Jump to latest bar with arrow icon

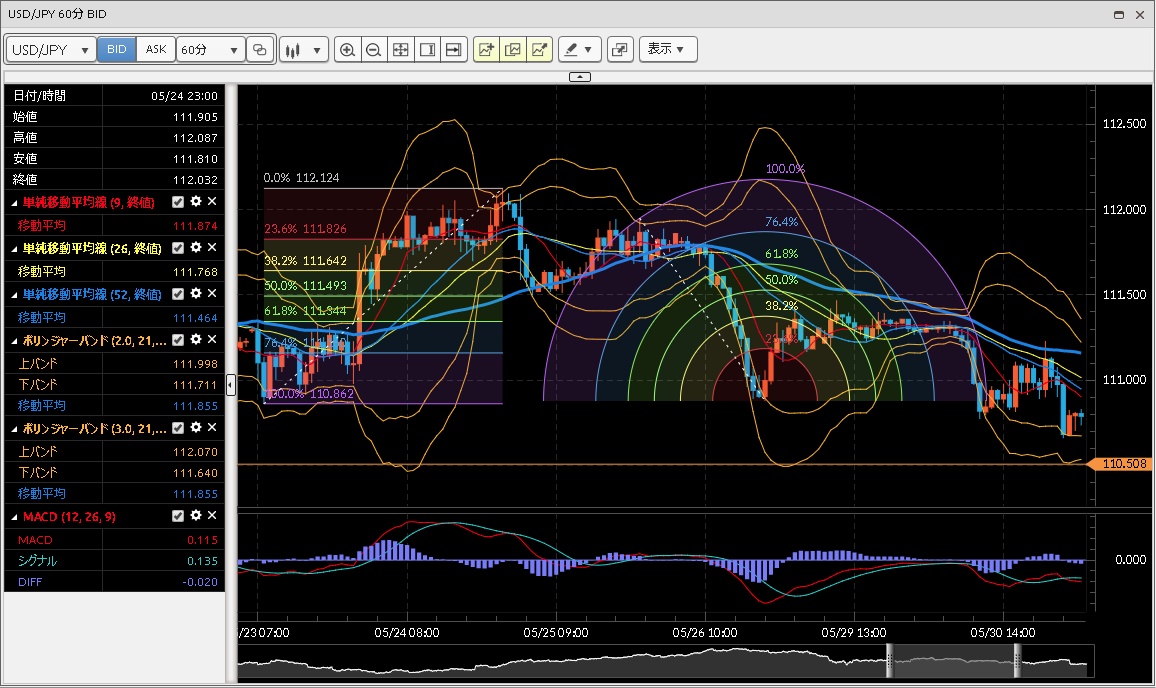click(x=454, y=49)
